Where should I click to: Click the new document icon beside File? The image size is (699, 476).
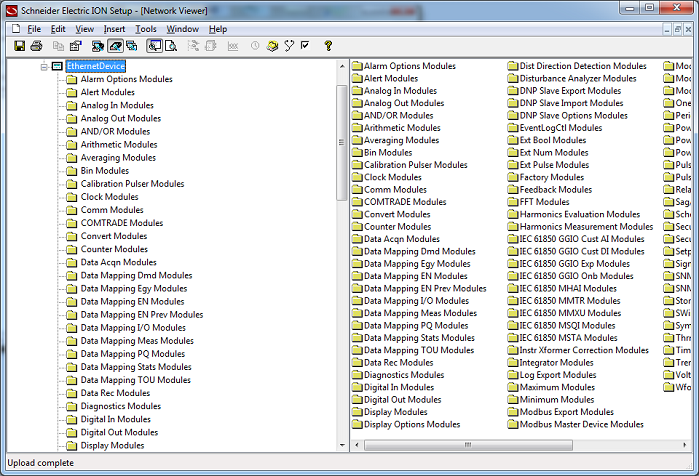16,29
